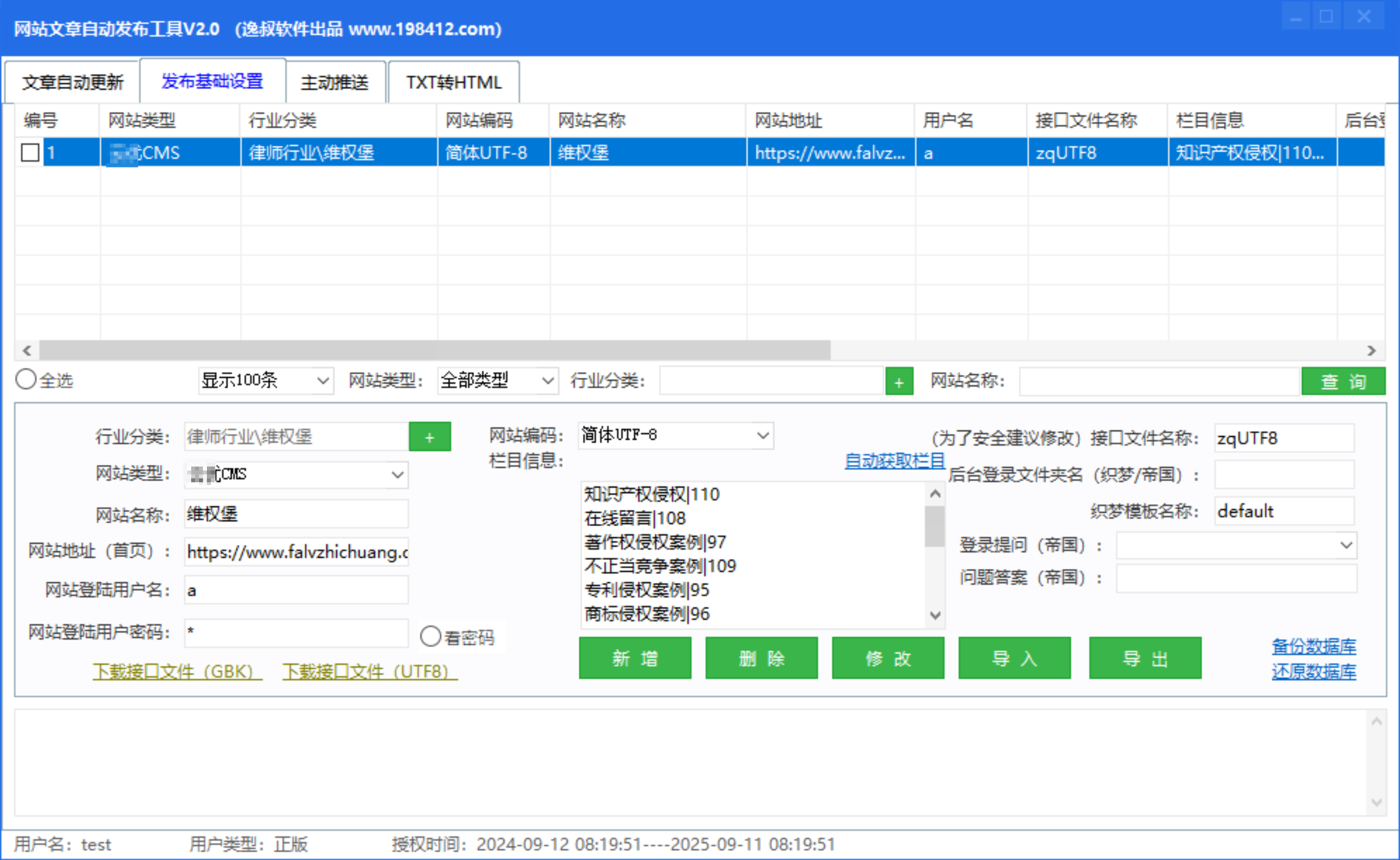Click table cell zqUTF8 in row 1
Viewport: 1400px width, 860px height.
pyautogui.click(x=1098, y=152)
